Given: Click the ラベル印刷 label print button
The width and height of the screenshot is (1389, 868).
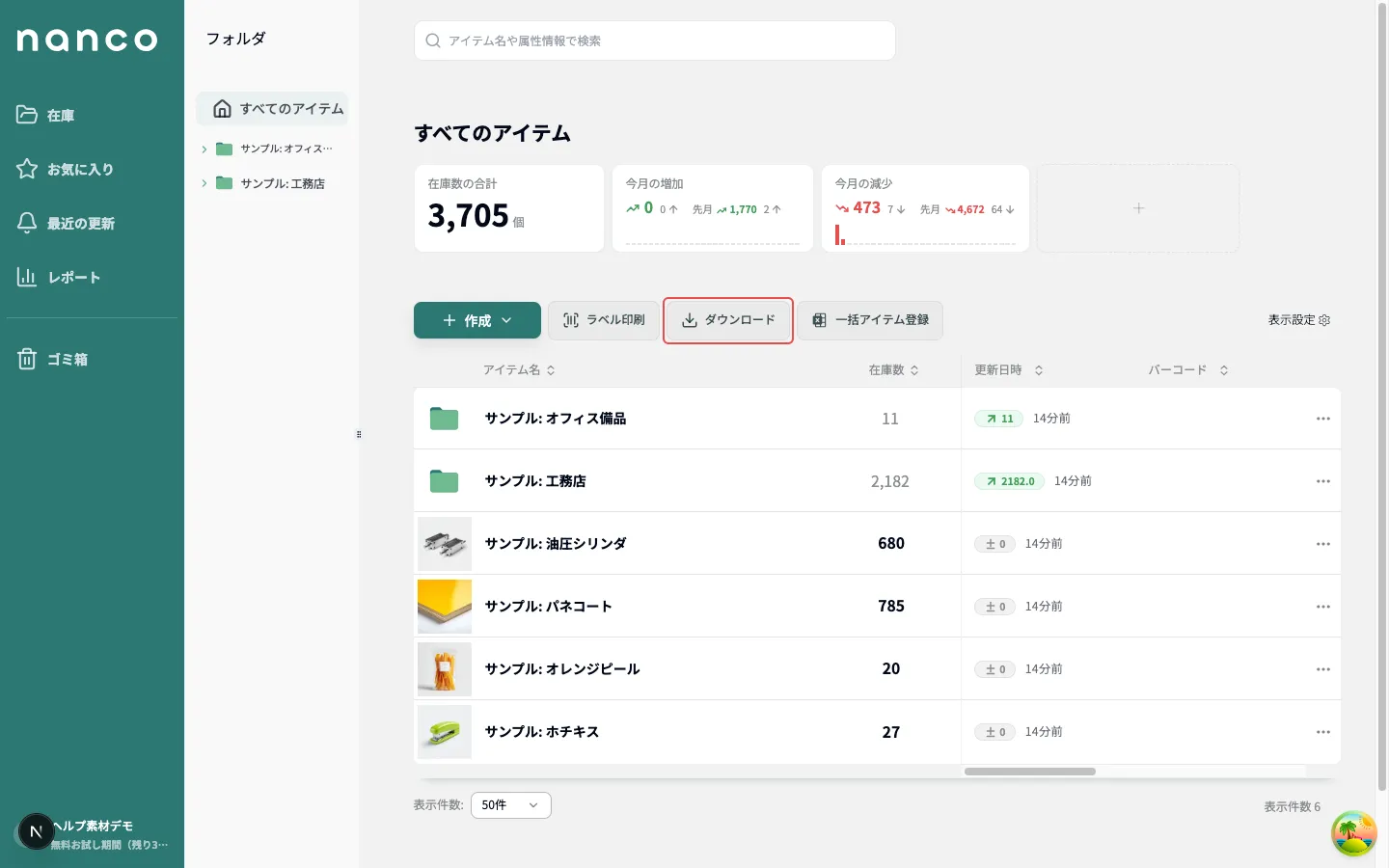Looking at the screenshot, I should pos(604,320).
